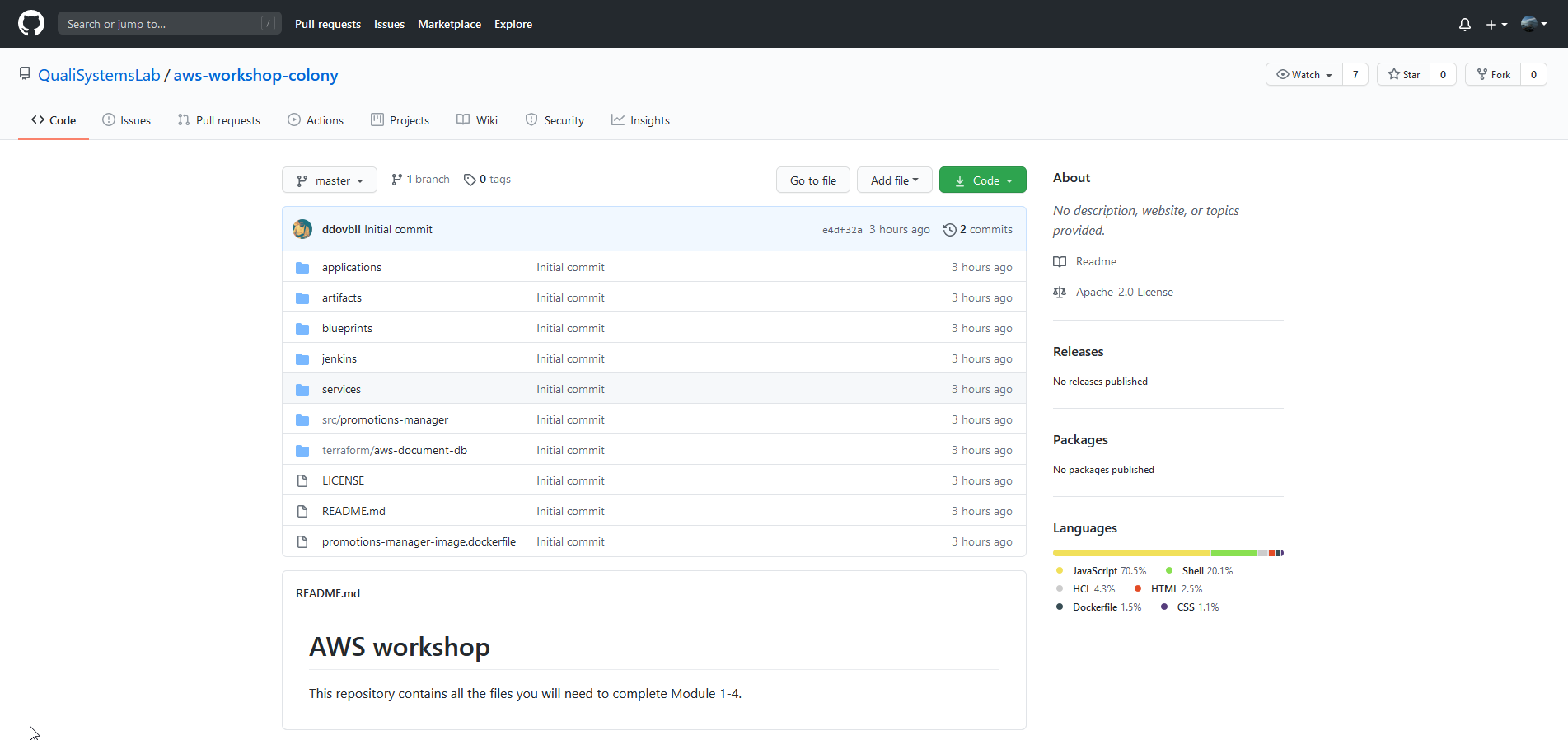Click the branch icon next to 1 branch

397,180
